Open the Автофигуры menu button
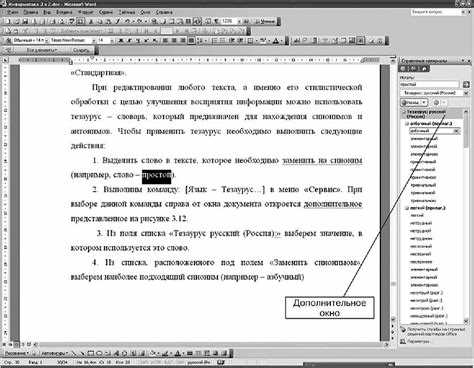This screenshot has height=368, width=474. tap(54, 353)
